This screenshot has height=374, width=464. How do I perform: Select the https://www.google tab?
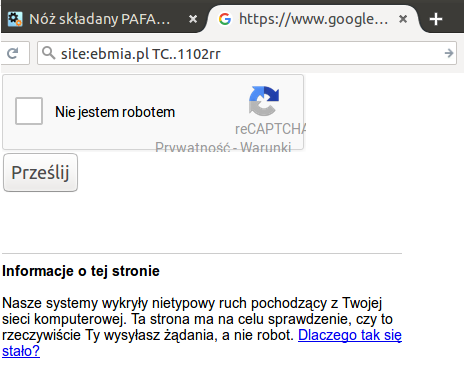pos(313,19)
